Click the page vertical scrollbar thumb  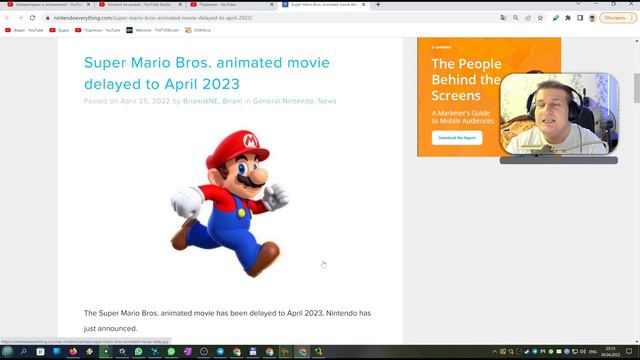coord(637,88)
